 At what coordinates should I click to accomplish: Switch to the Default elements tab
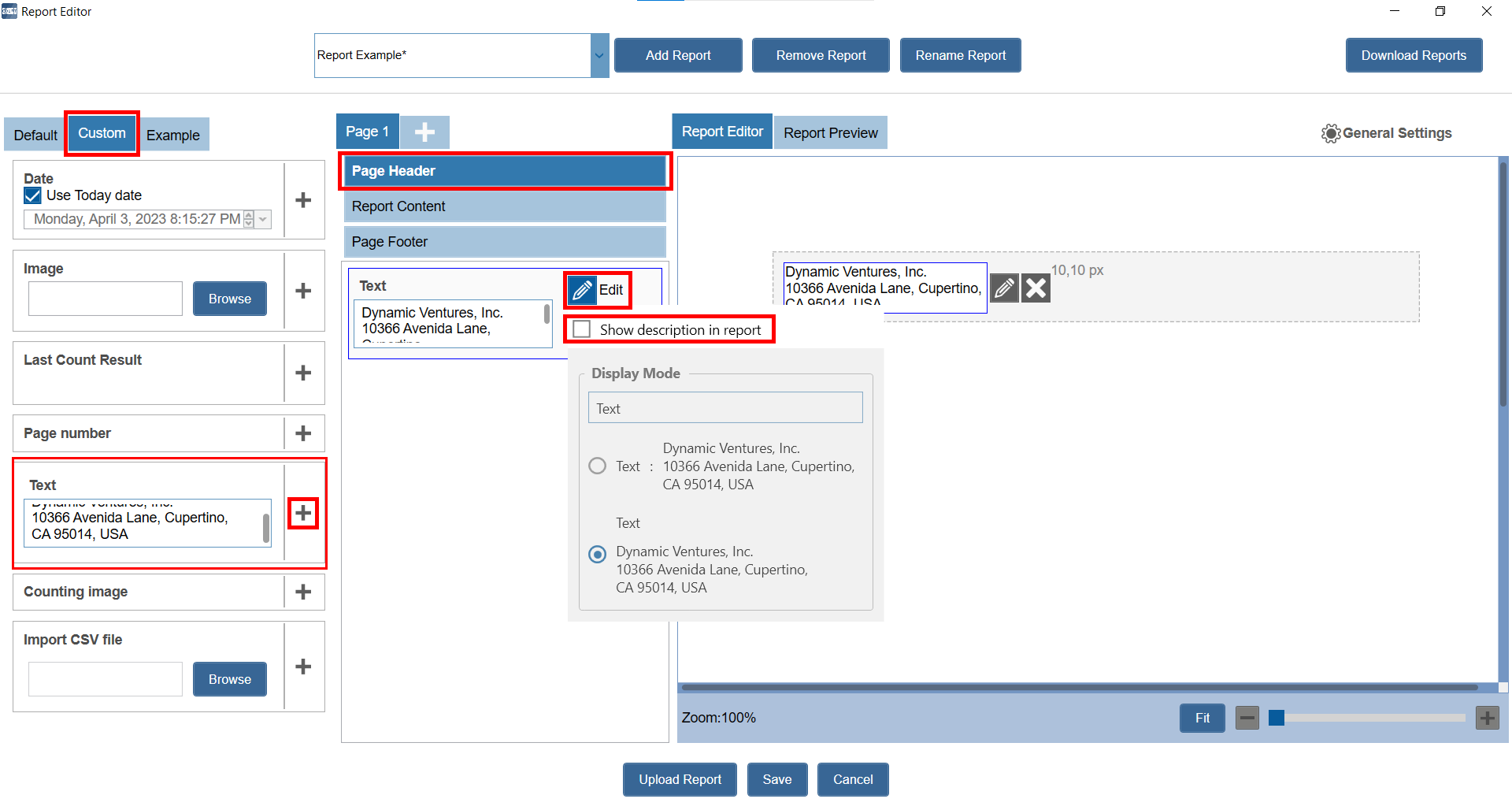point(35,135)
